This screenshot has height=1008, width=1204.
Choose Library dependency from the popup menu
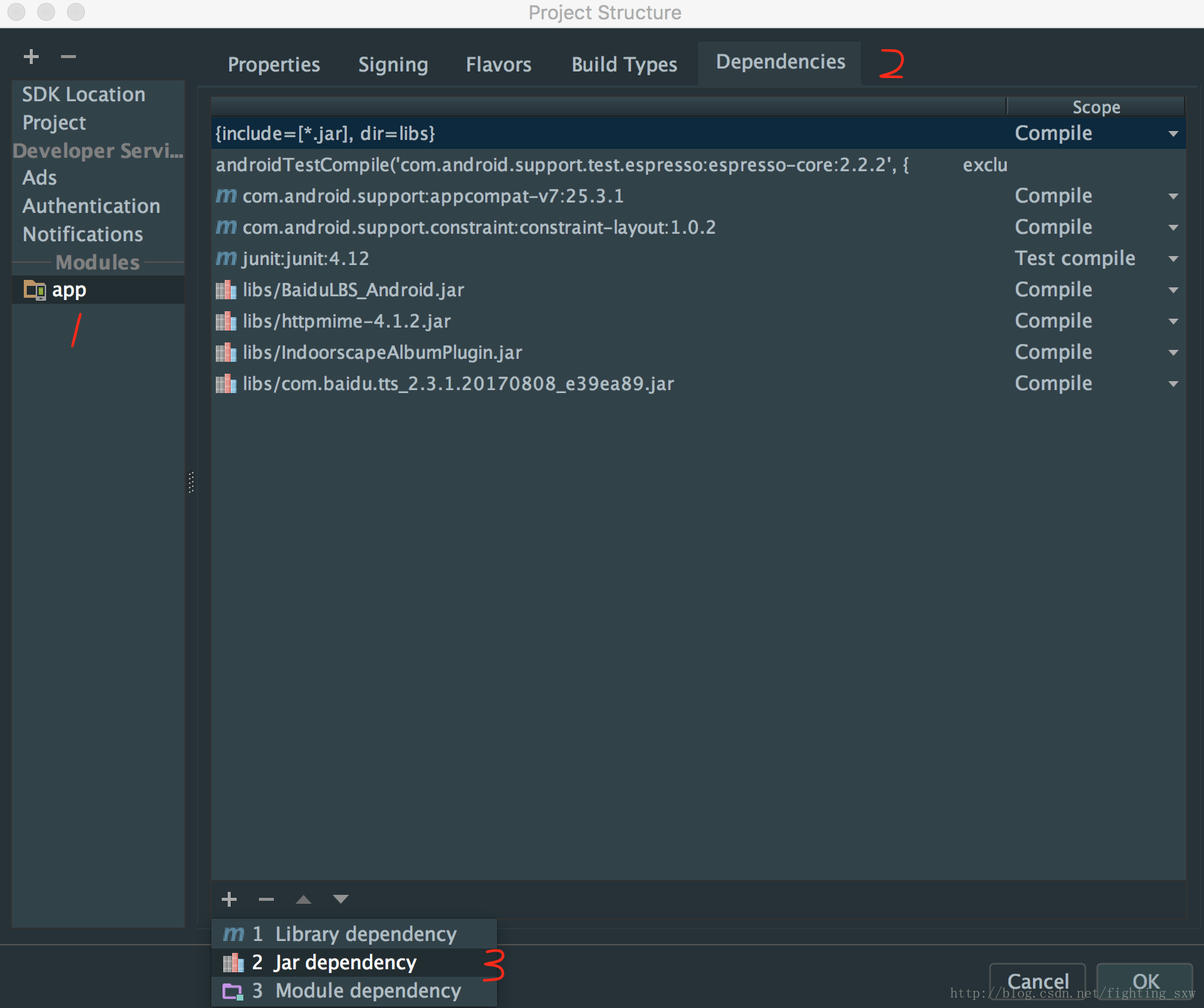[354, 934]
